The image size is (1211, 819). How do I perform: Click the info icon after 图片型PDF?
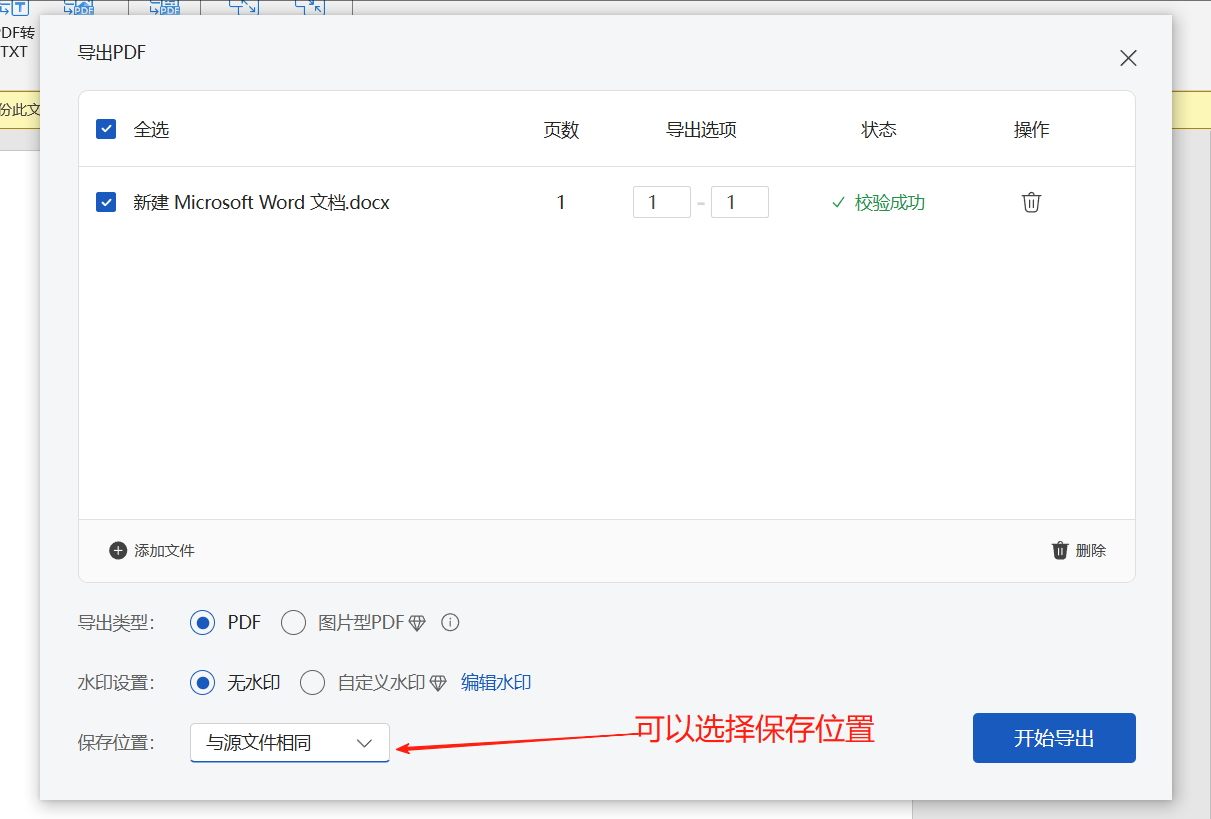click(450, 623)
